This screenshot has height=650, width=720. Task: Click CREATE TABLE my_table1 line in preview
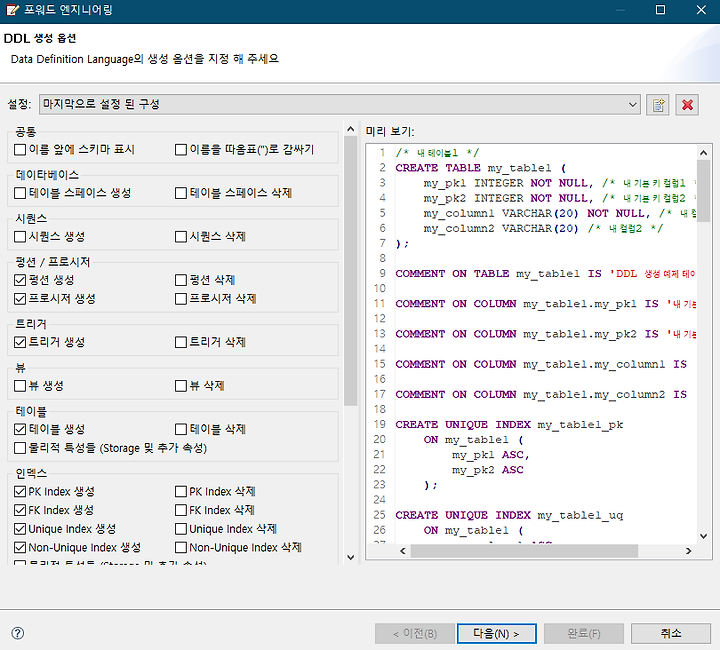480,168
